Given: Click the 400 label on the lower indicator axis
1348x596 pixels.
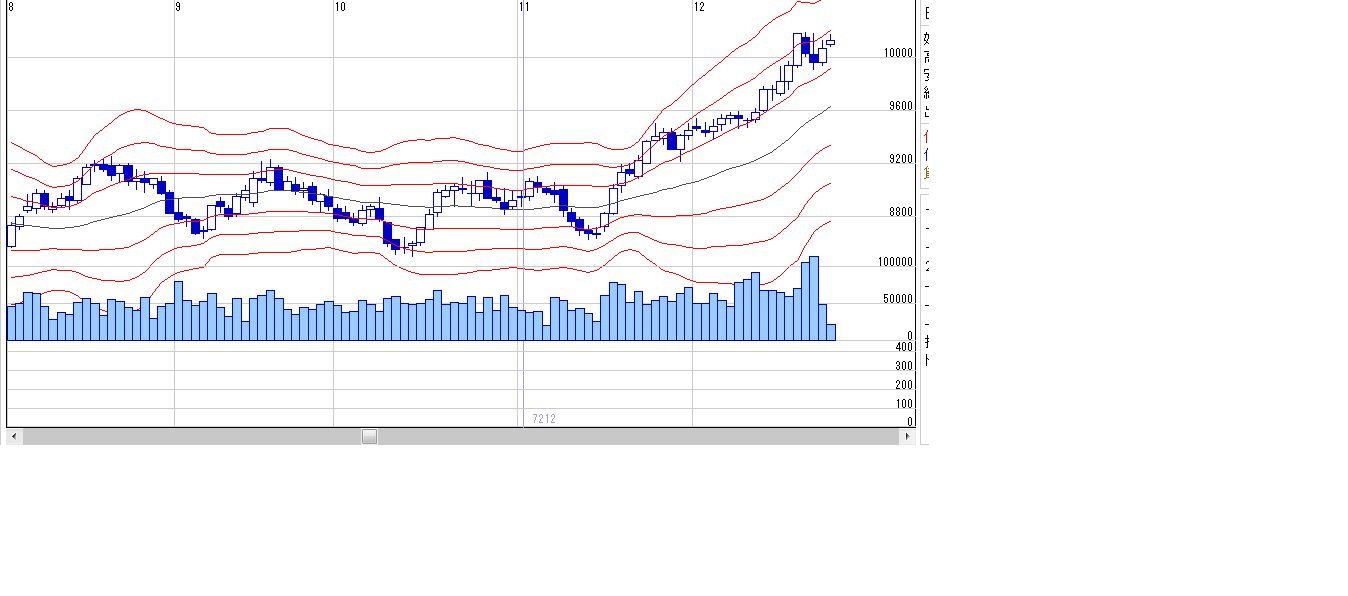Looking at the screenshot, I should point(904,346).
